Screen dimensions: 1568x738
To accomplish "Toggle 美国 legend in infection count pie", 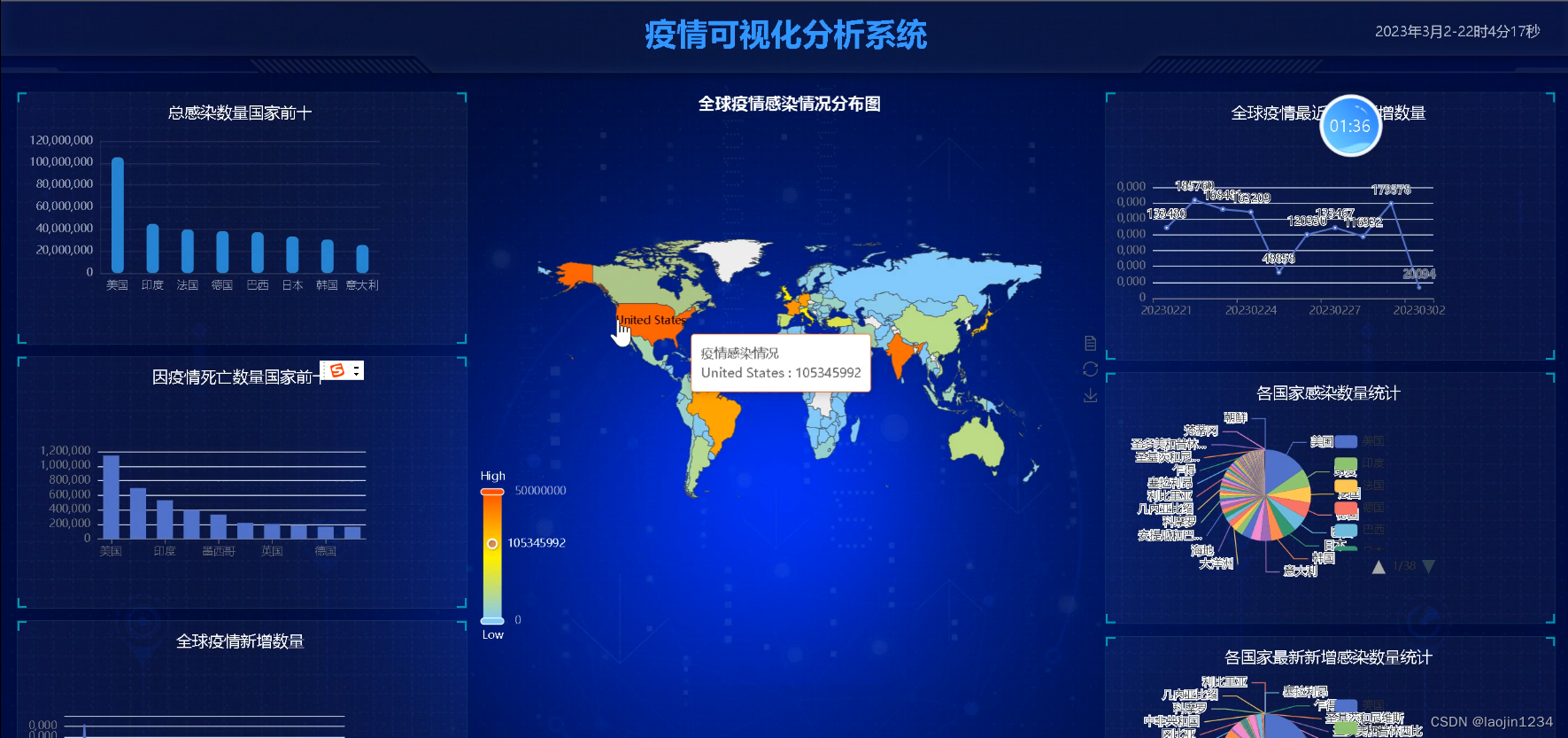I will (1359, 441).
